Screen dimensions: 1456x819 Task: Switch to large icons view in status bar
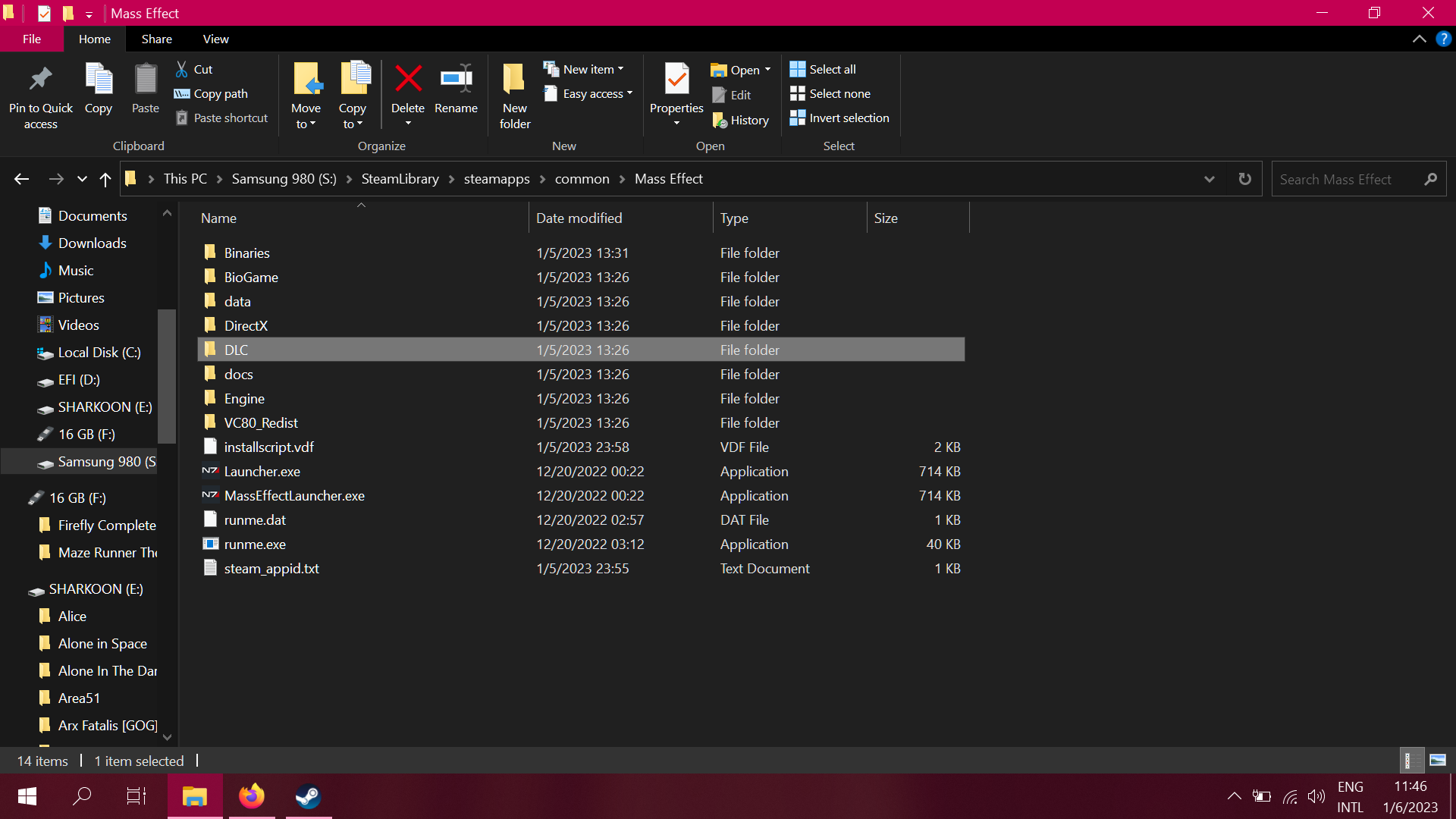[1438, 760]
